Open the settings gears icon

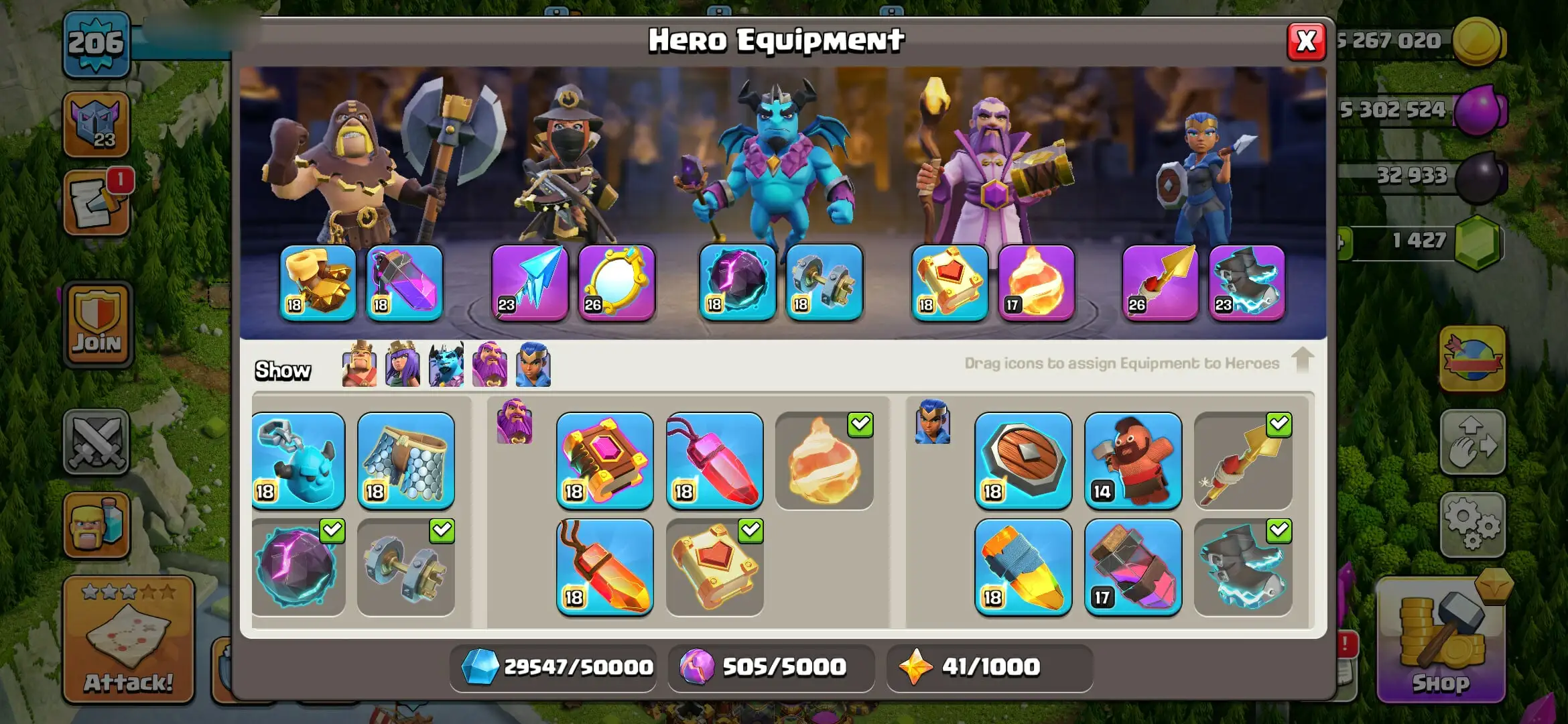click(x=1473, y=525)
